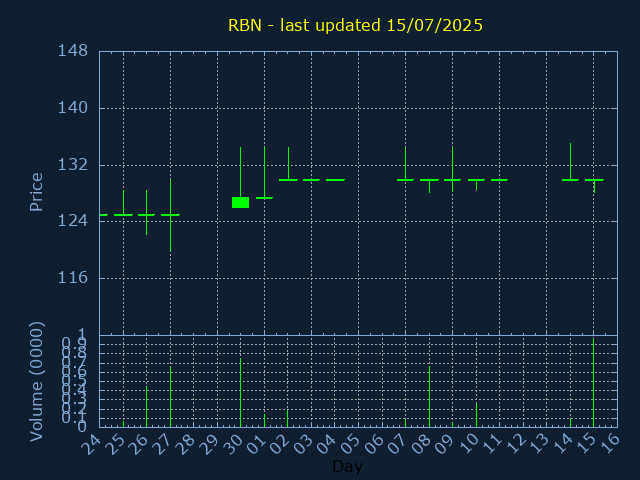Click the day 15 price candlestick

pyautogui.click(x=594, y=186)
